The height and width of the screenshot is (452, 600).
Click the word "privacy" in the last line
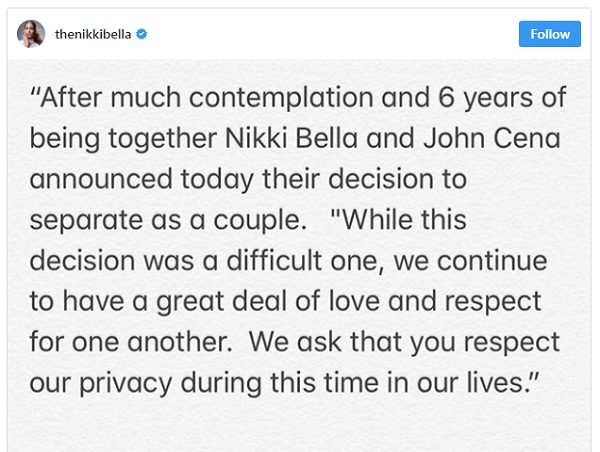(x=126, y=383)
